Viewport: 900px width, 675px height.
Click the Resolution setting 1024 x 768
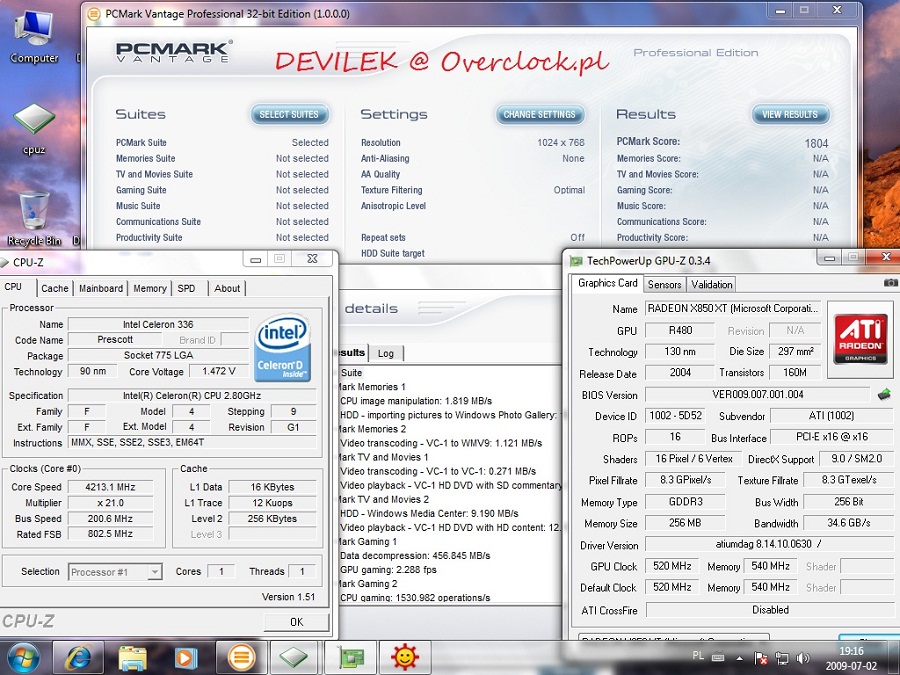pyautogui.click(x=561, y=143)
